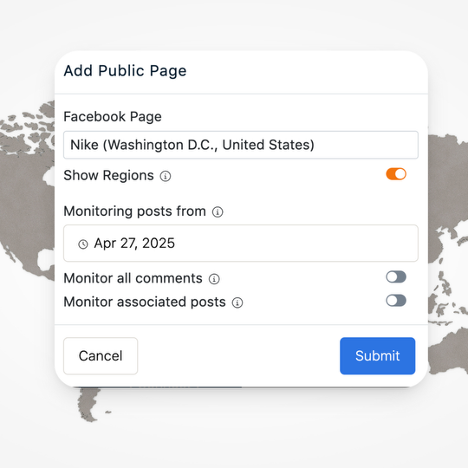Open the info tooltip for Monitoring posts from

[x=218, y=212]
